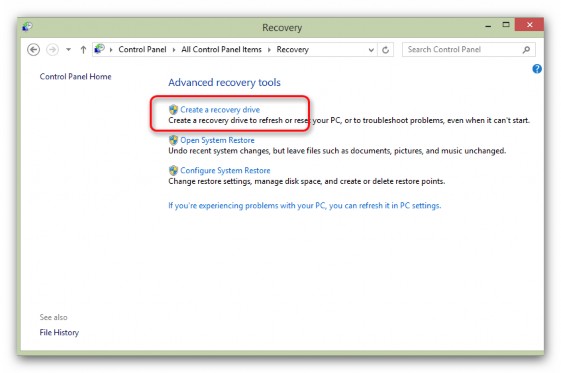Expand chevron after Control Panel breadcrumb
This screenshot has height=373, width=561.
point(174,50)
